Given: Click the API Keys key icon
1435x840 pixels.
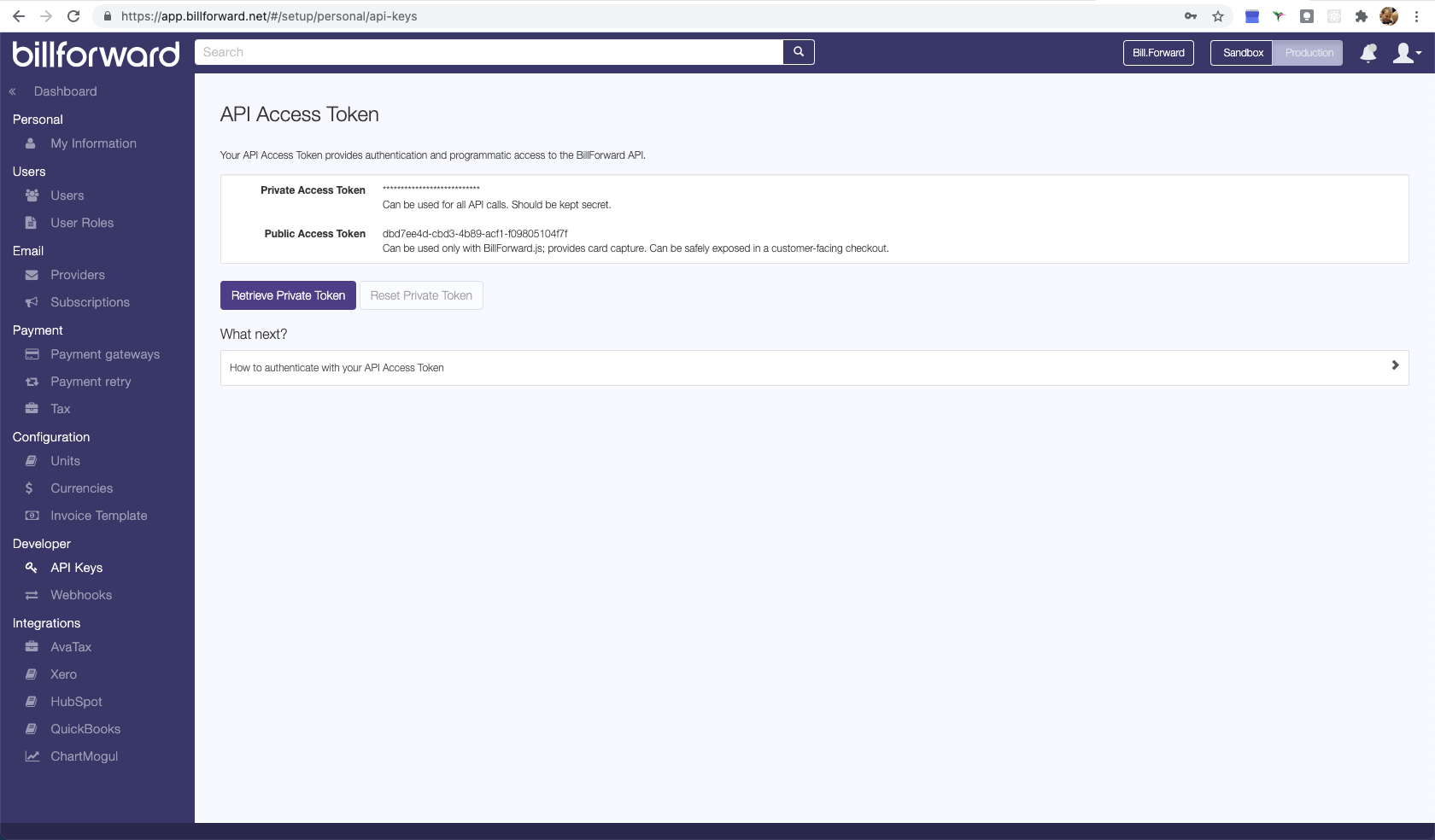Looking at the screenshot, I should [32, 568].
